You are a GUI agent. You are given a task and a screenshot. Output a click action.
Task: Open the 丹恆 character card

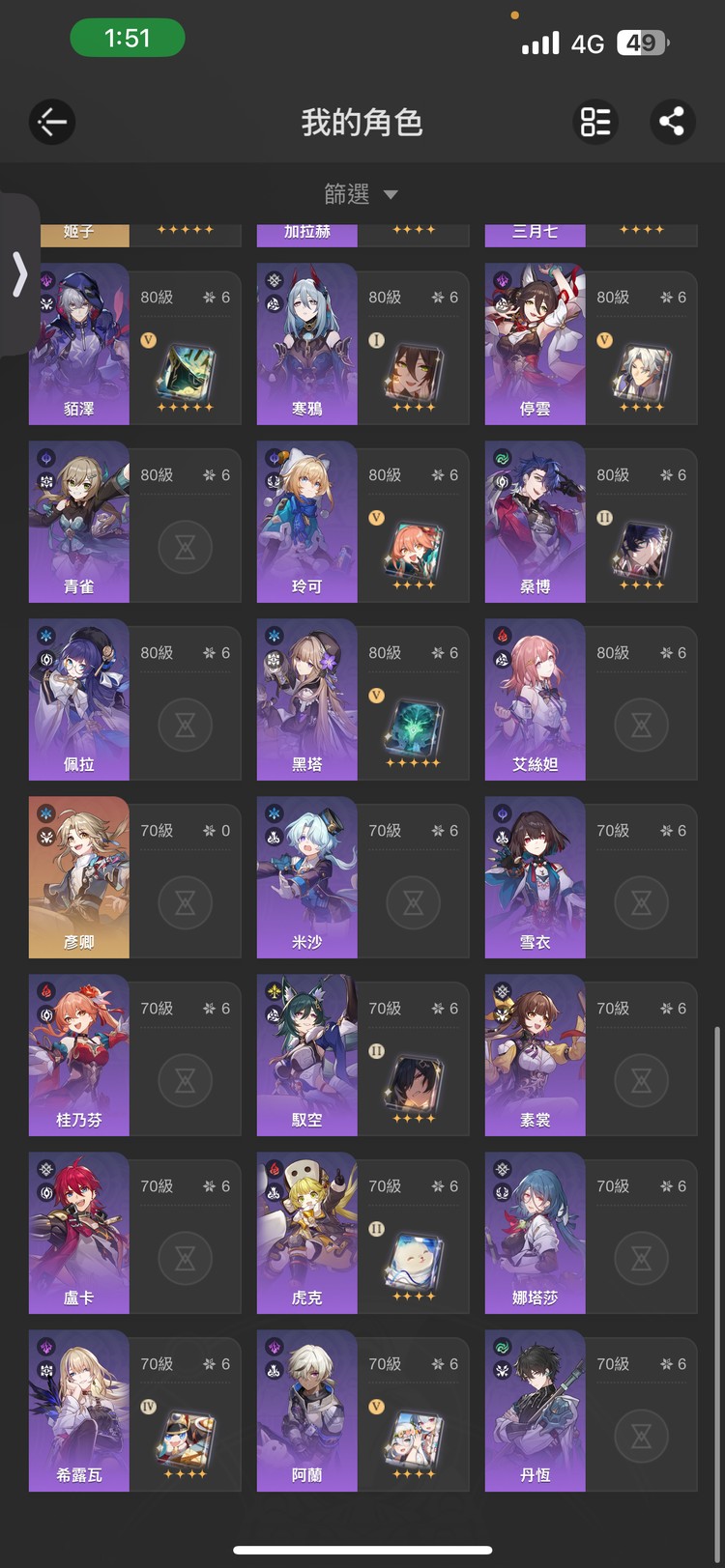(x=592, y=1411)
